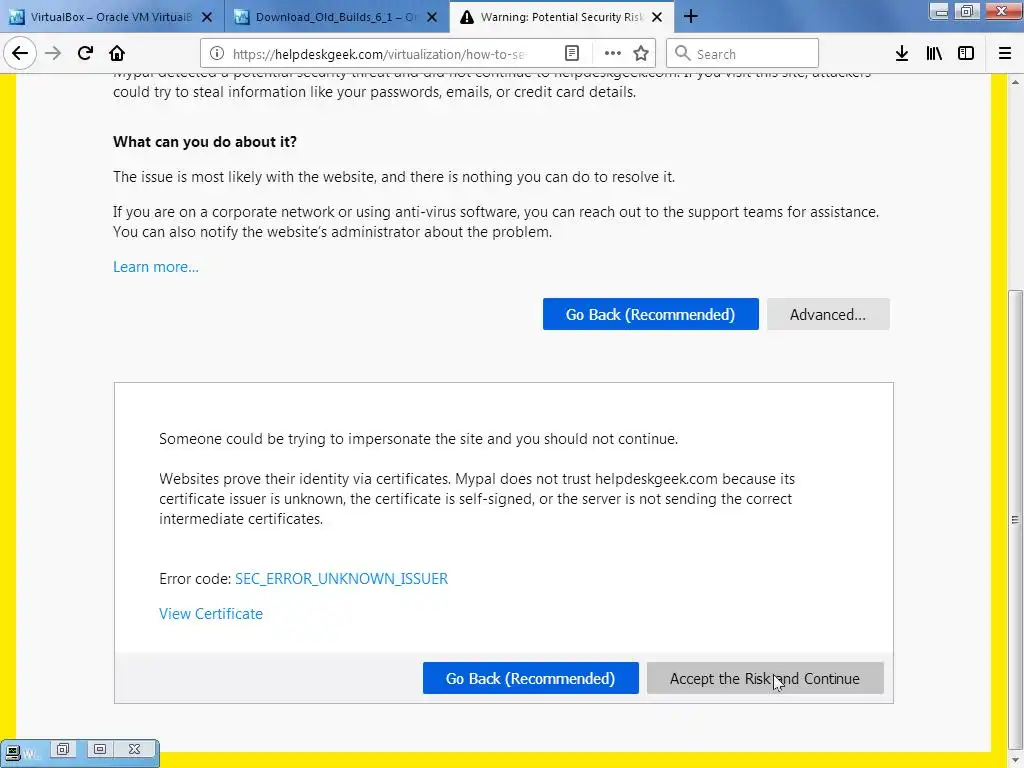Click the VM computer icon in mini toolbar
This screenshot has width=1024, height=768.
(x=12, y=752)
